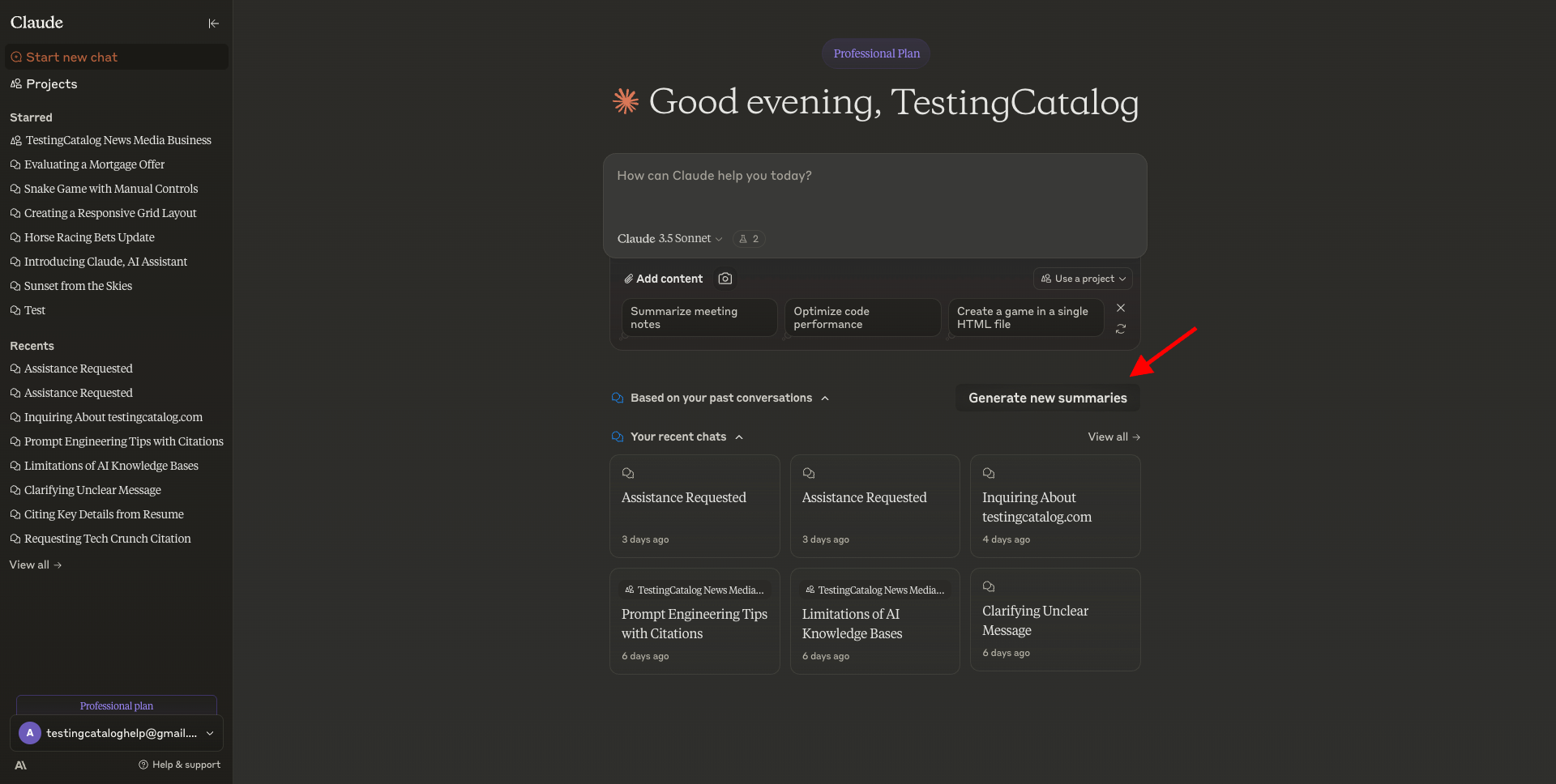Click Generate new summaries
The width and height of the screenshot is (1556, 784).
tap(1048, 398)
